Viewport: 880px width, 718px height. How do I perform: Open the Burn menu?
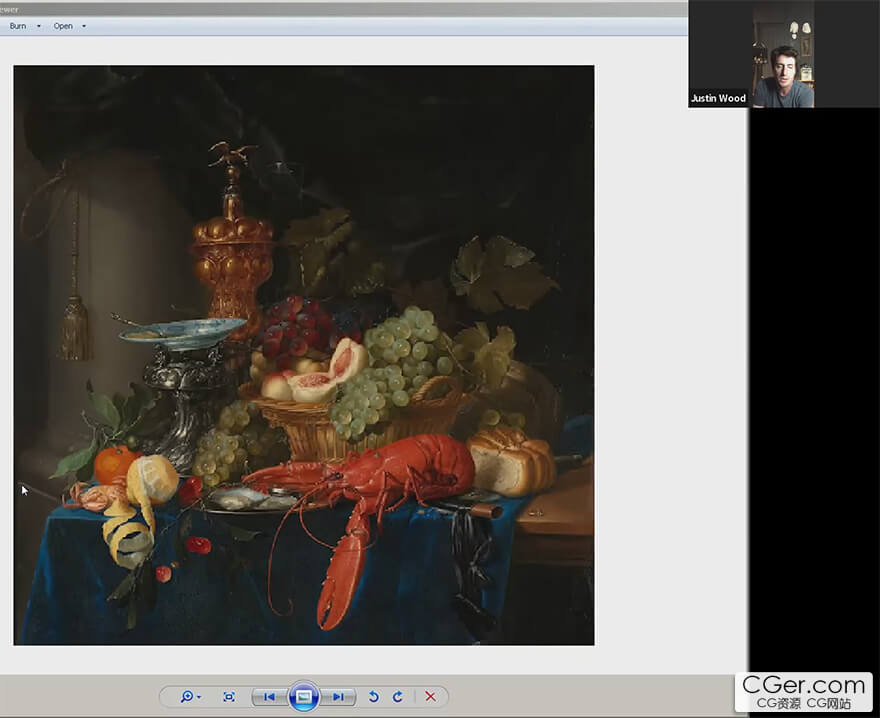click(18, 26)
